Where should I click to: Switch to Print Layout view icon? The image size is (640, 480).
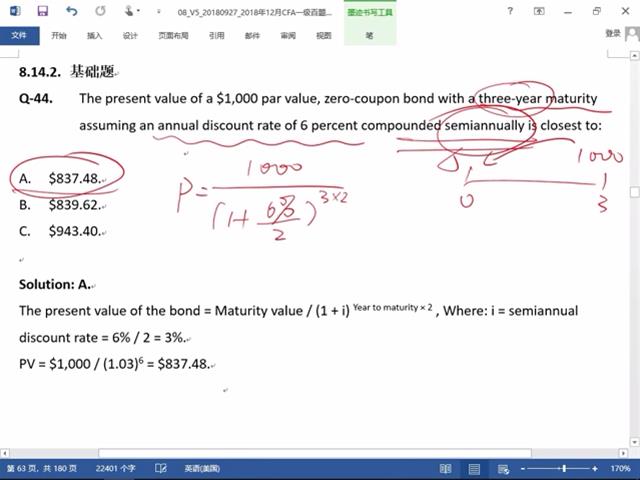point(474,469)
